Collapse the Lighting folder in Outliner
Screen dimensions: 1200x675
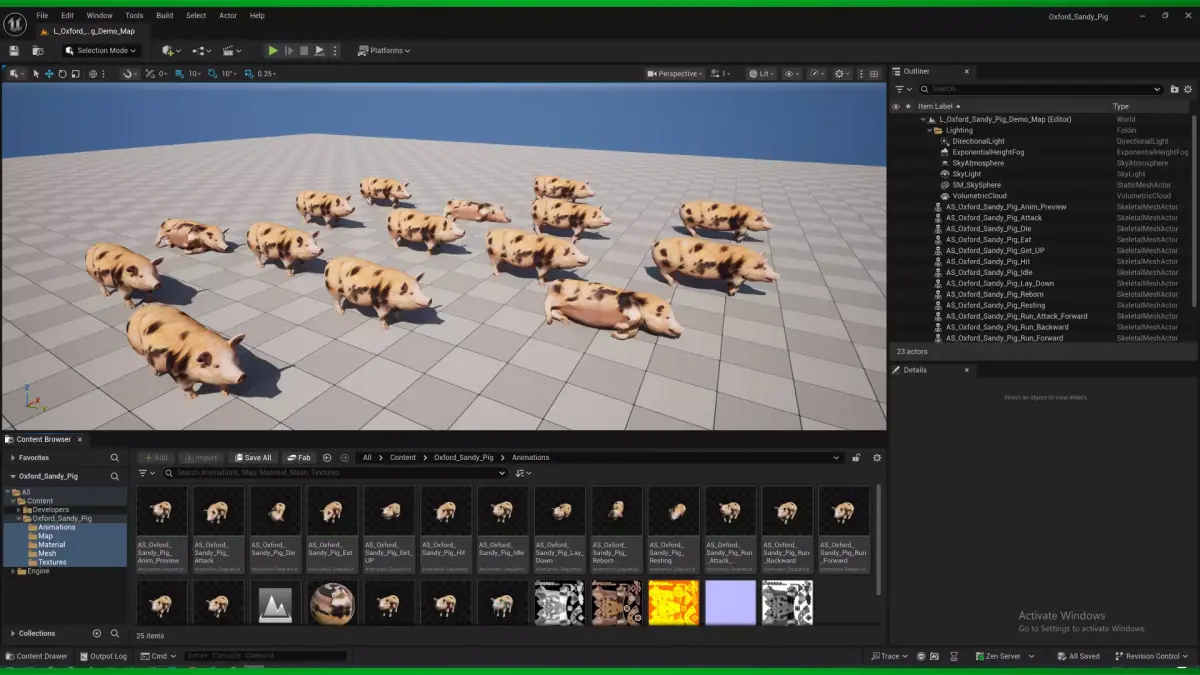[929, 130]
